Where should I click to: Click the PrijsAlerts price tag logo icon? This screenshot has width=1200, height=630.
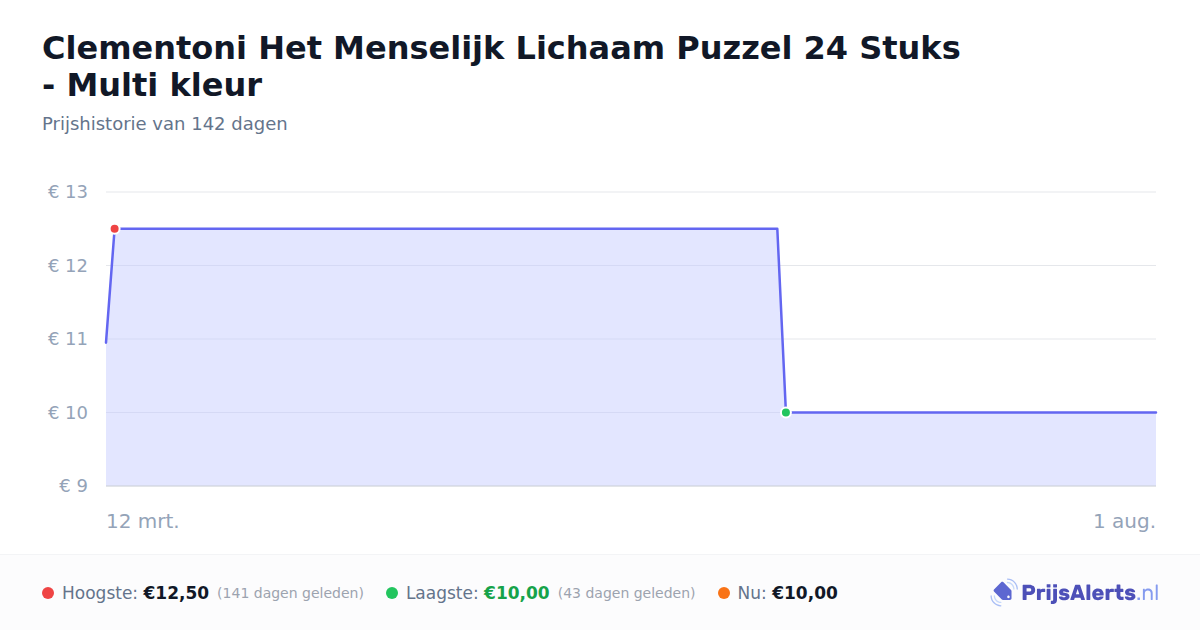point(1003,593)
